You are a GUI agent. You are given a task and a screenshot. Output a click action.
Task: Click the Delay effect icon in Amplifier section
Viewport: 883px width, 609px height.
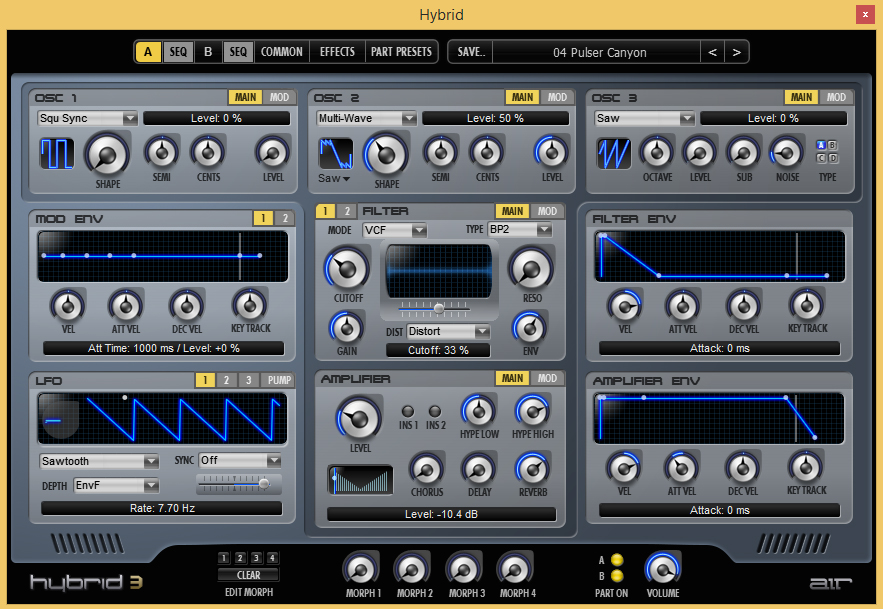tap(479, 472)
